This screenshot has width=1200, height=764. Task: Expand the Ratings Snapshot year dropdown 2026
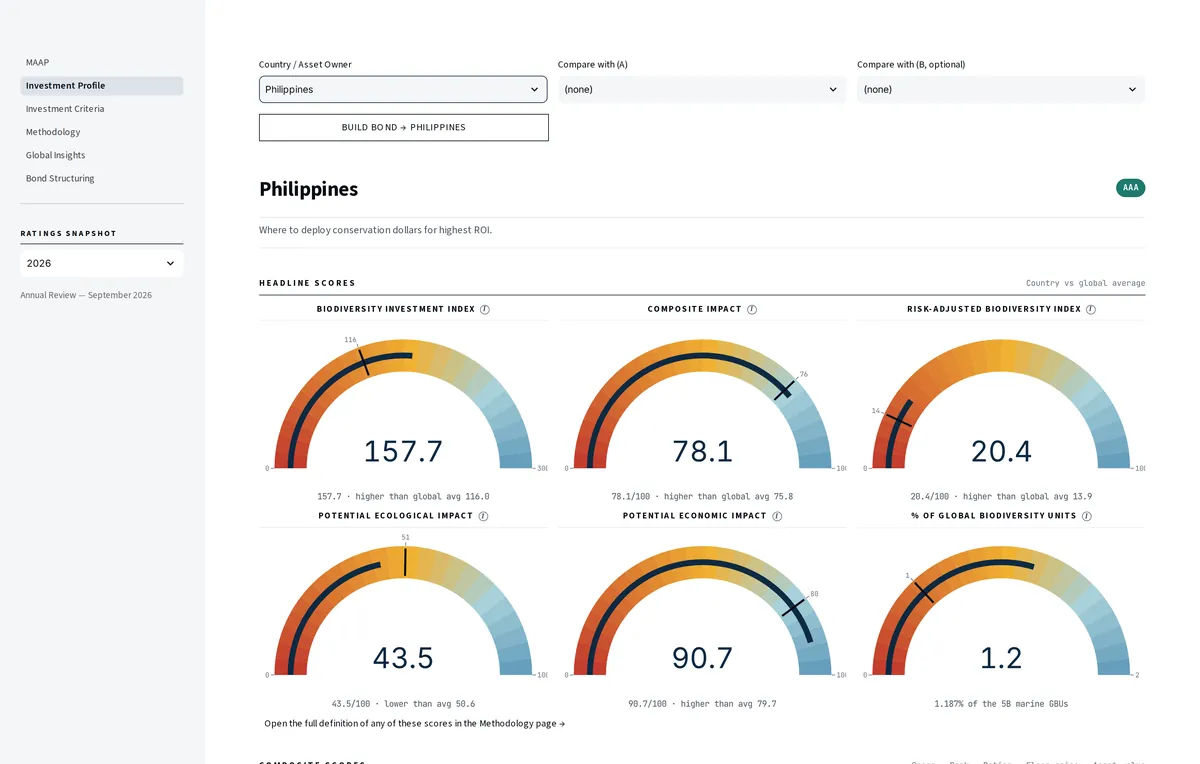102,263
